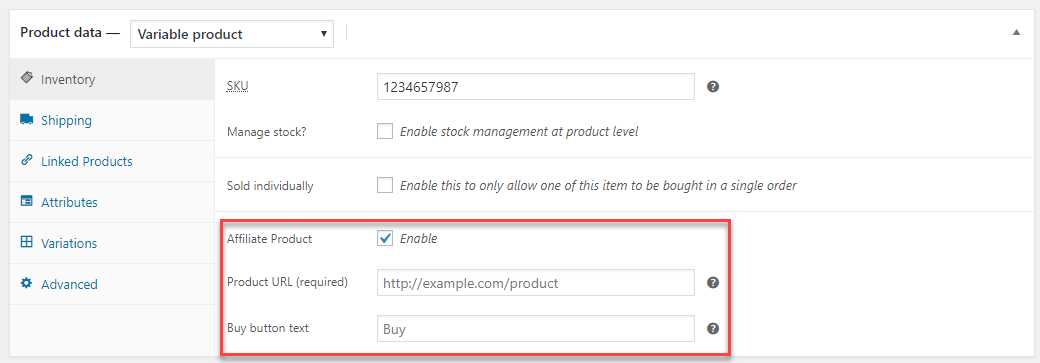Click the Variations grid icon
1040x363 pixels.
27,243
